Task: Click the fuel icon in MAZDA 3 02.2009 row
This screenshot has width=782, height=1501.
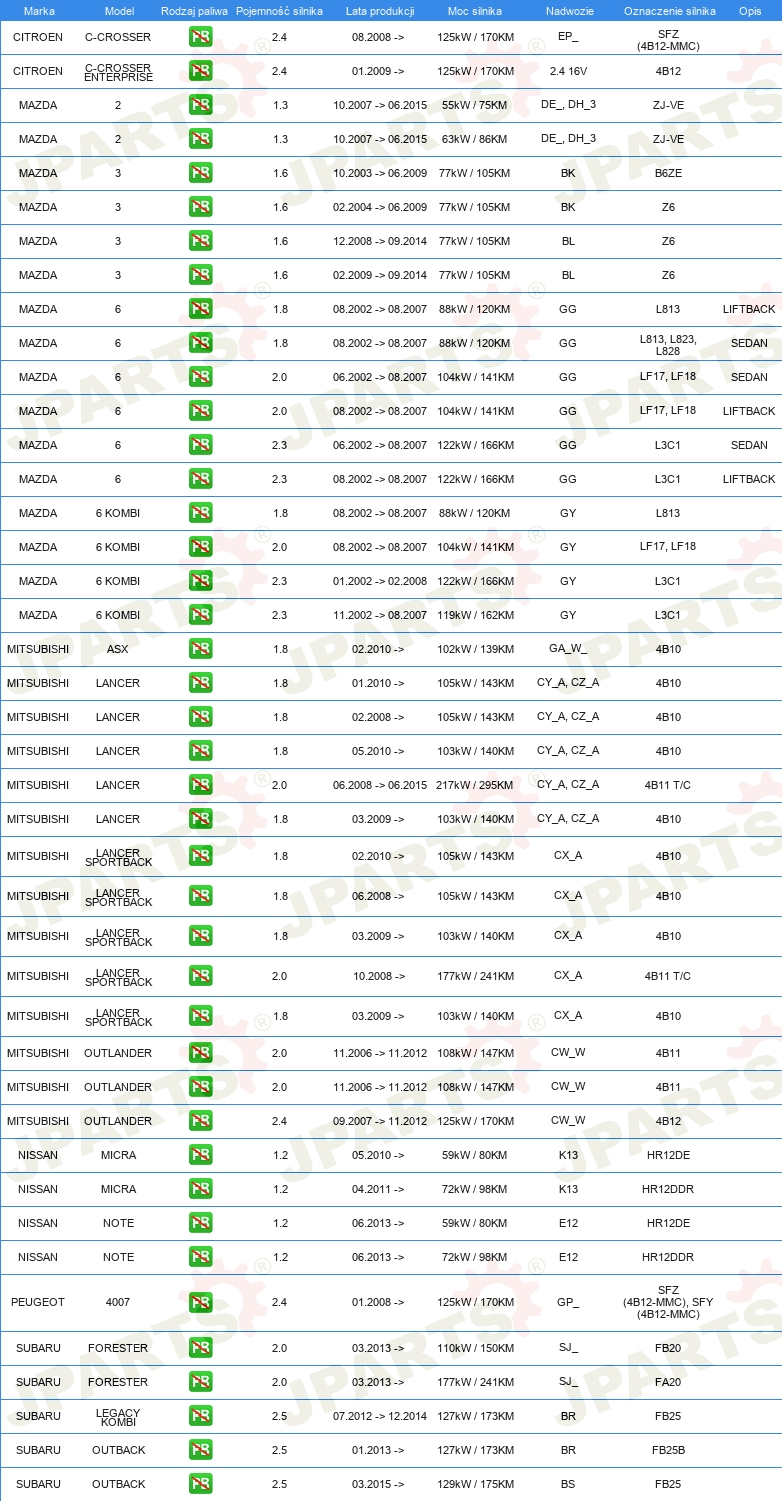Action: (200, 275)
